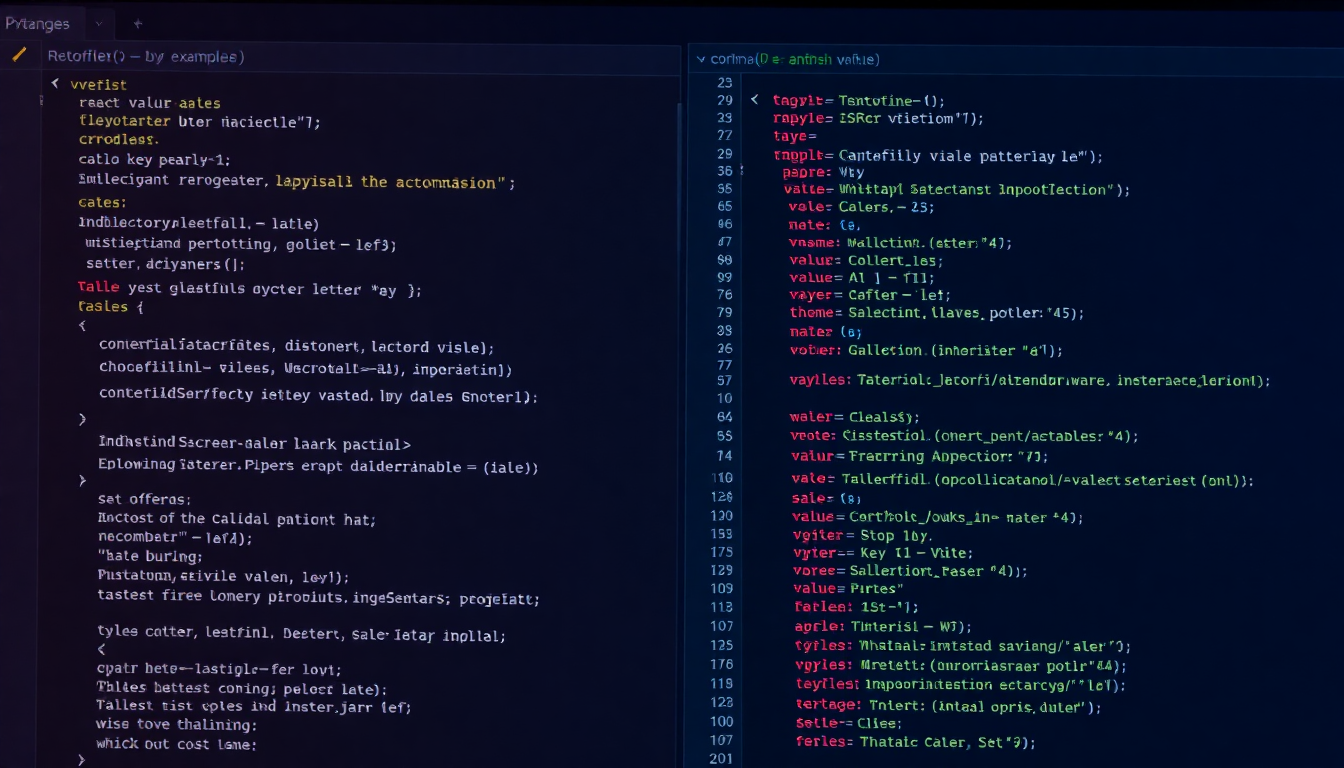Click fold arrow next to tagylt line
The width and height of the screenshot is (1344, 768).
click(x=754, y=100)
